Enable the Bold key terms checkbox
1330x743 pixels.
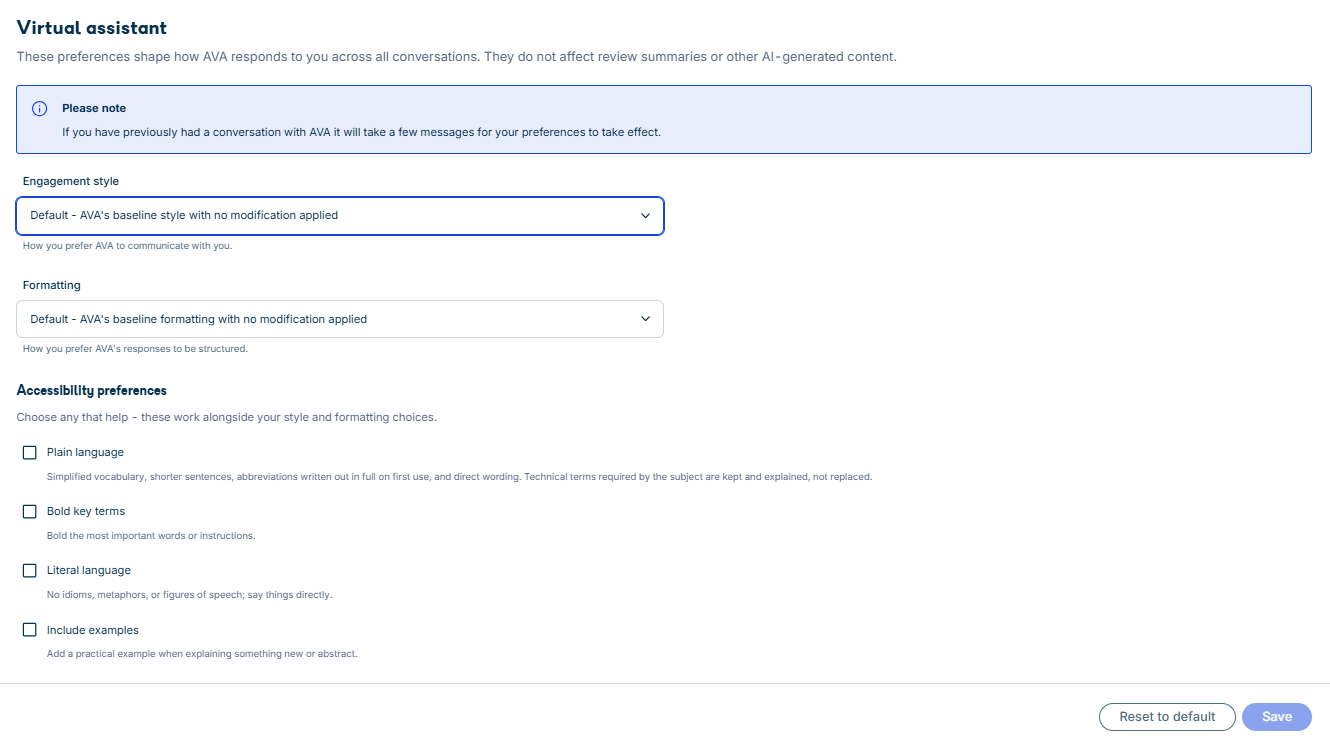(30, 512)
